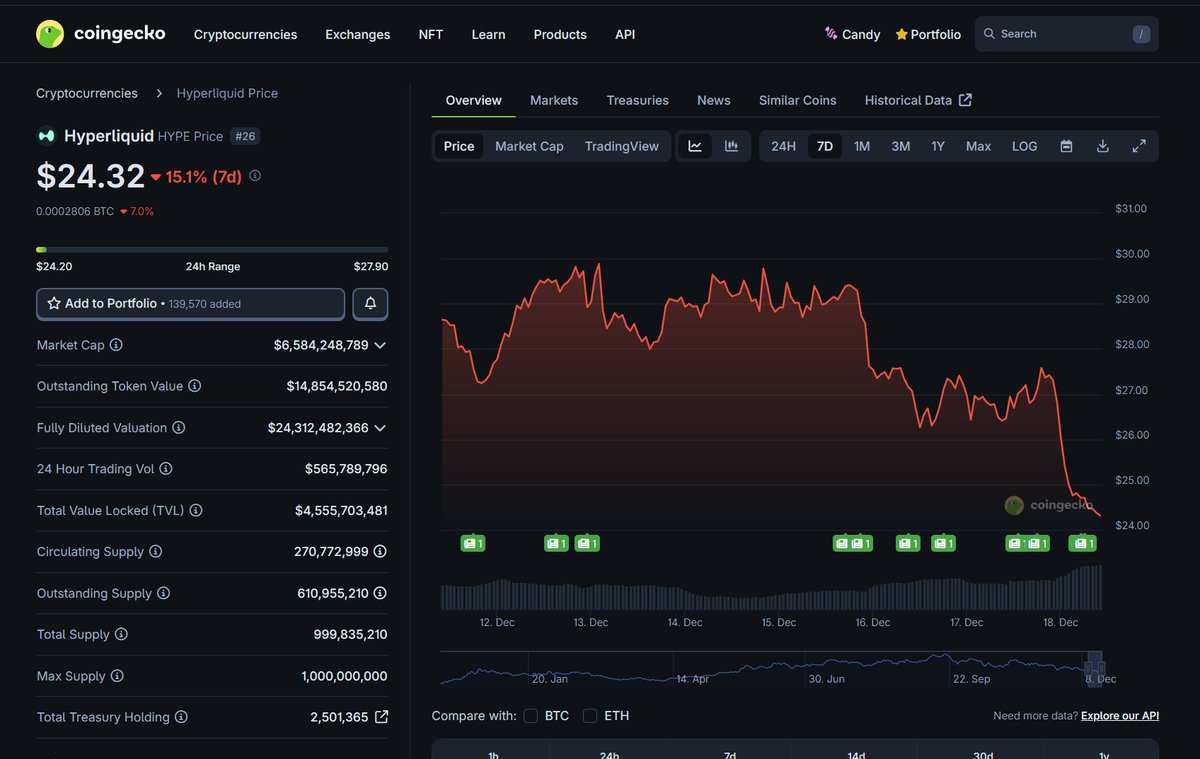The image size is (1200, 759).
Task: Click Max Supply info icon
Action: tap(117, 676)
